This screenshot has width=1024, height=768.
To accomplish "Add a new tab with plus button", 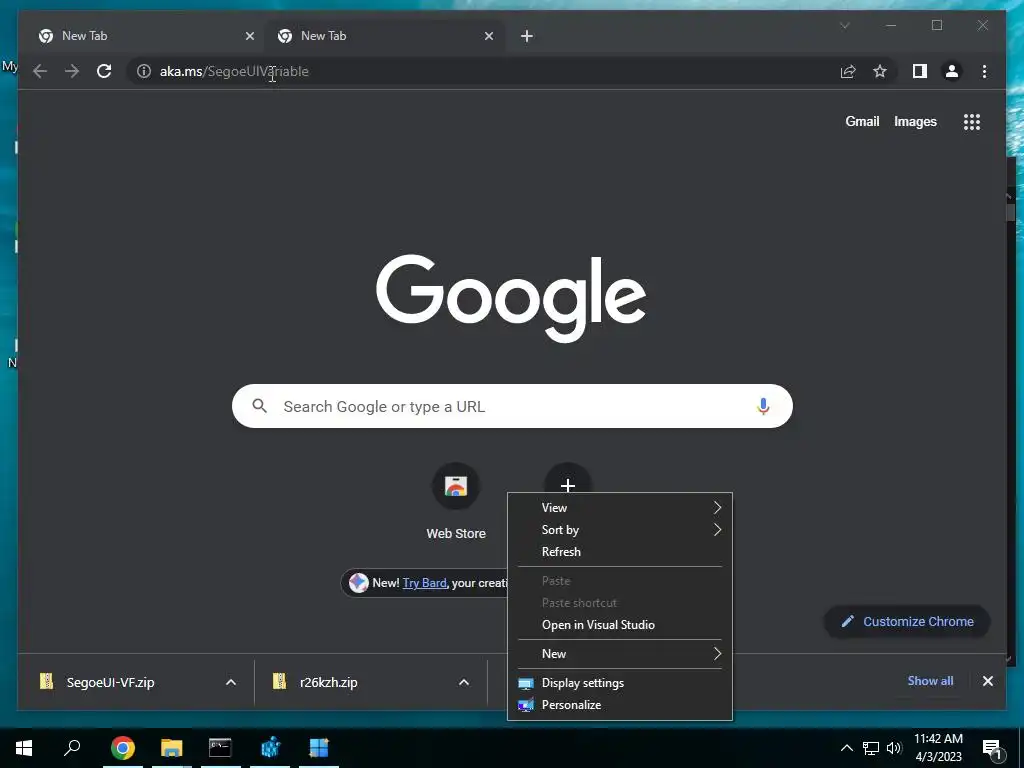I will (x=527, y=36).
